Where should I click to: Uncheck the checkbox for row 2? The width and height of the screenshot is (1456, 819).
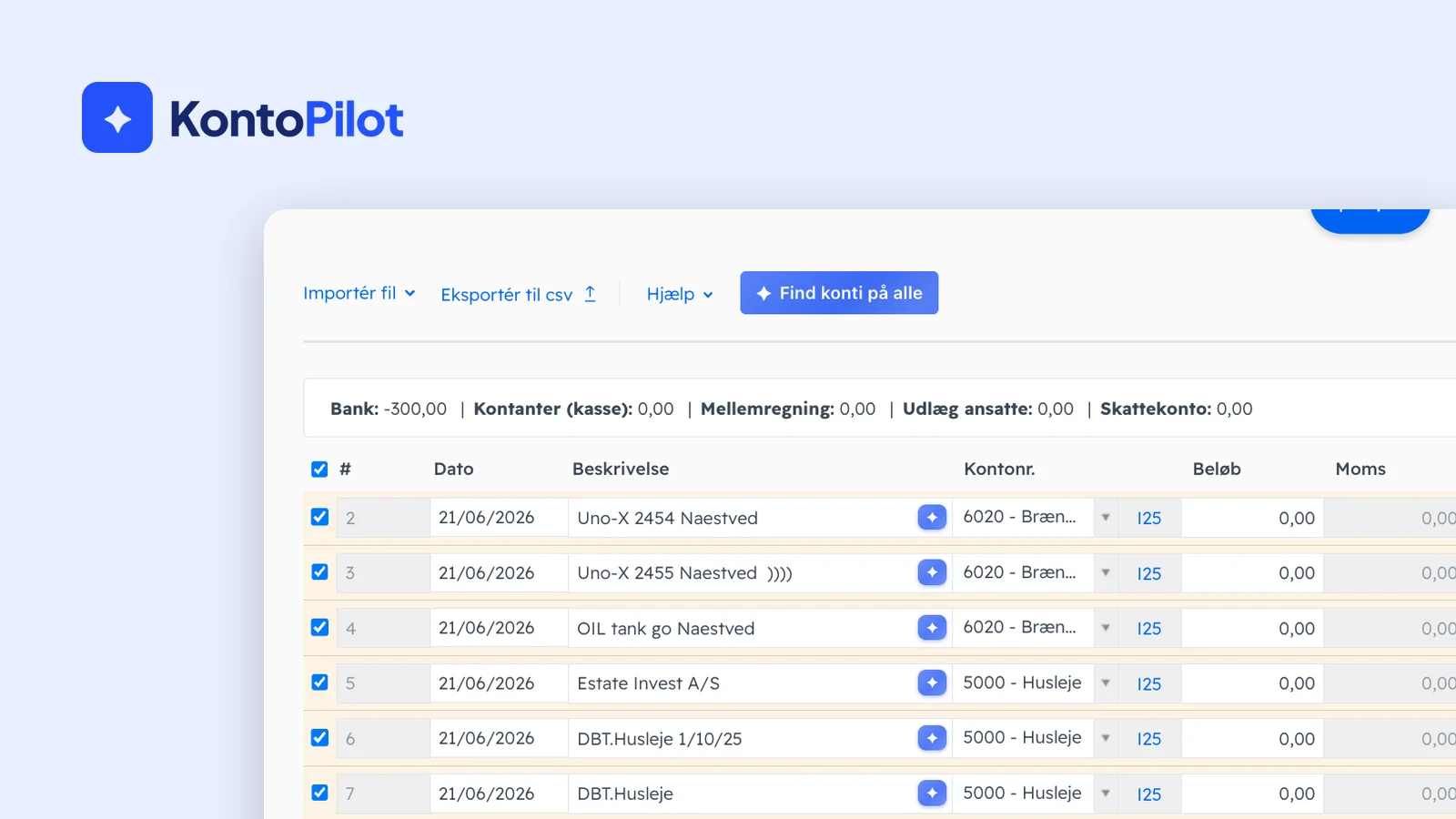click(x=319, y=517)
